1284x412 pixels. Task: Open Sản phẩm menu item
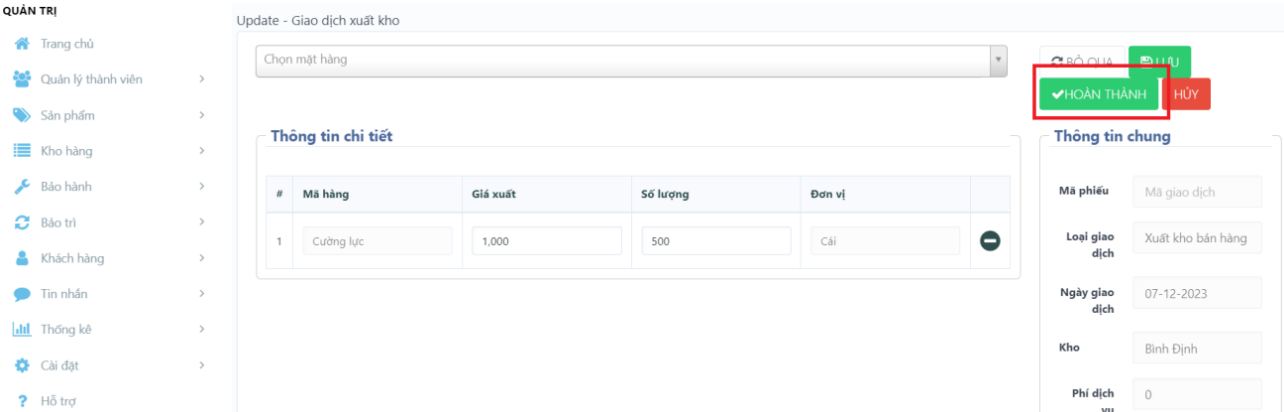(67, 115)
